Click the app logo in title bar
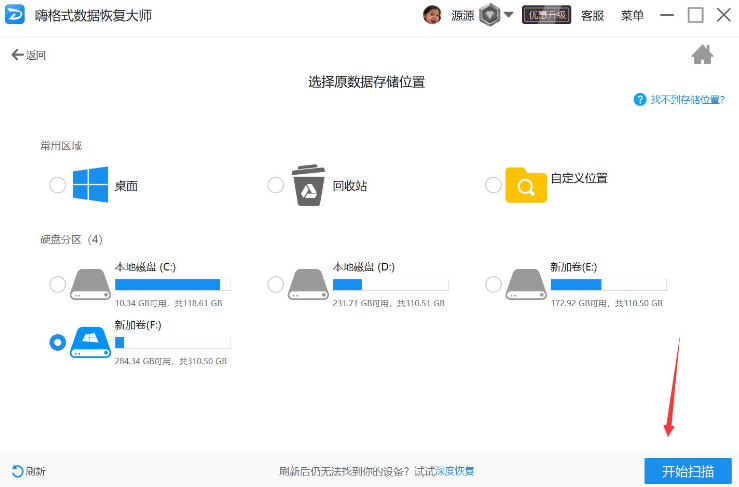The image size is (739, 487). (x=16, y=15)
